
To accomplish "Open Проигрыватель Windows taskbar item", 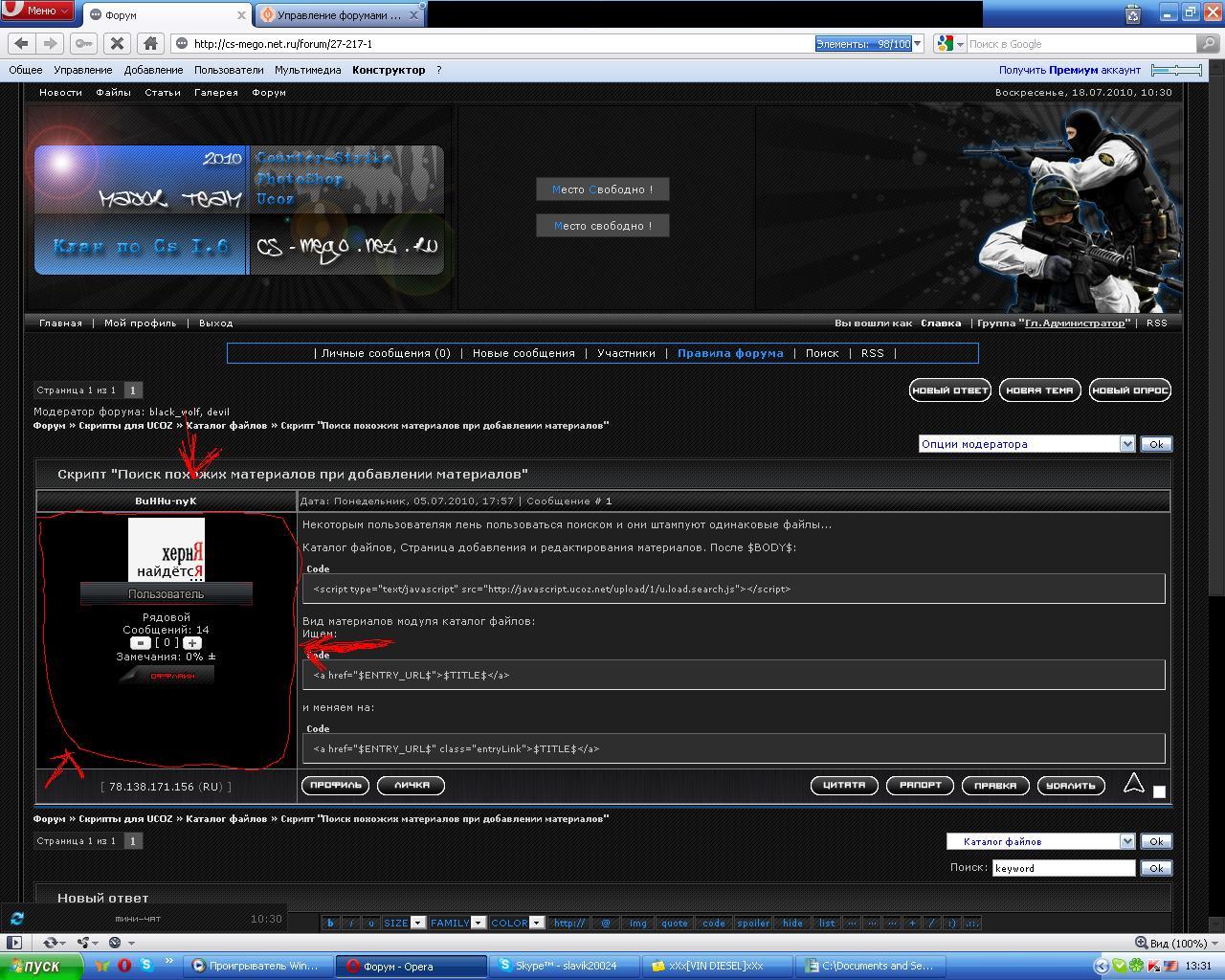I will coord(257,966).
